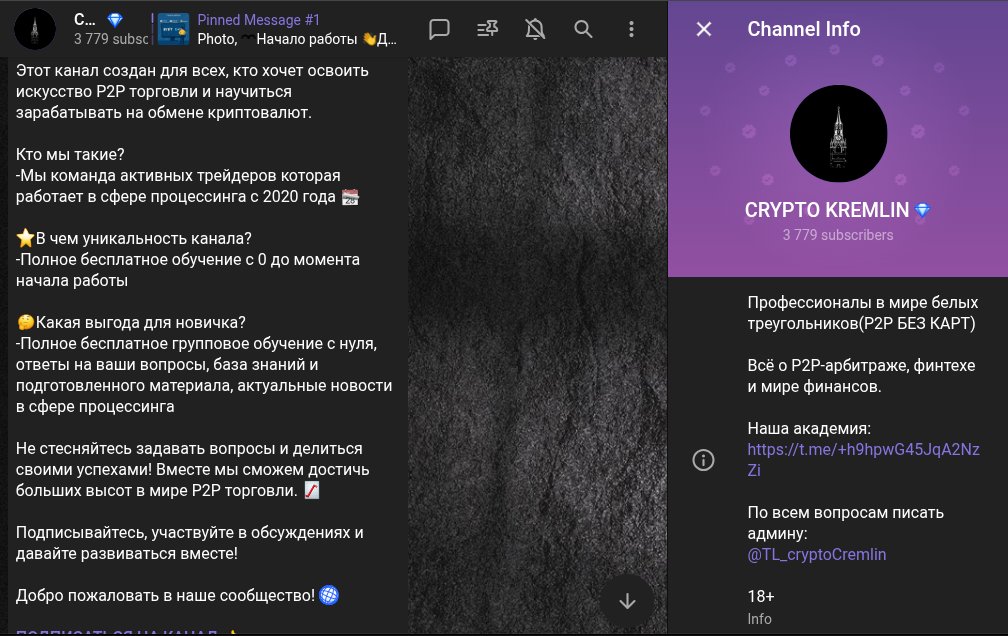The image size is (1008, 636).
Task: Click the star emoji before 'В чем уникальность канала'
Action: tap(26, 239)
